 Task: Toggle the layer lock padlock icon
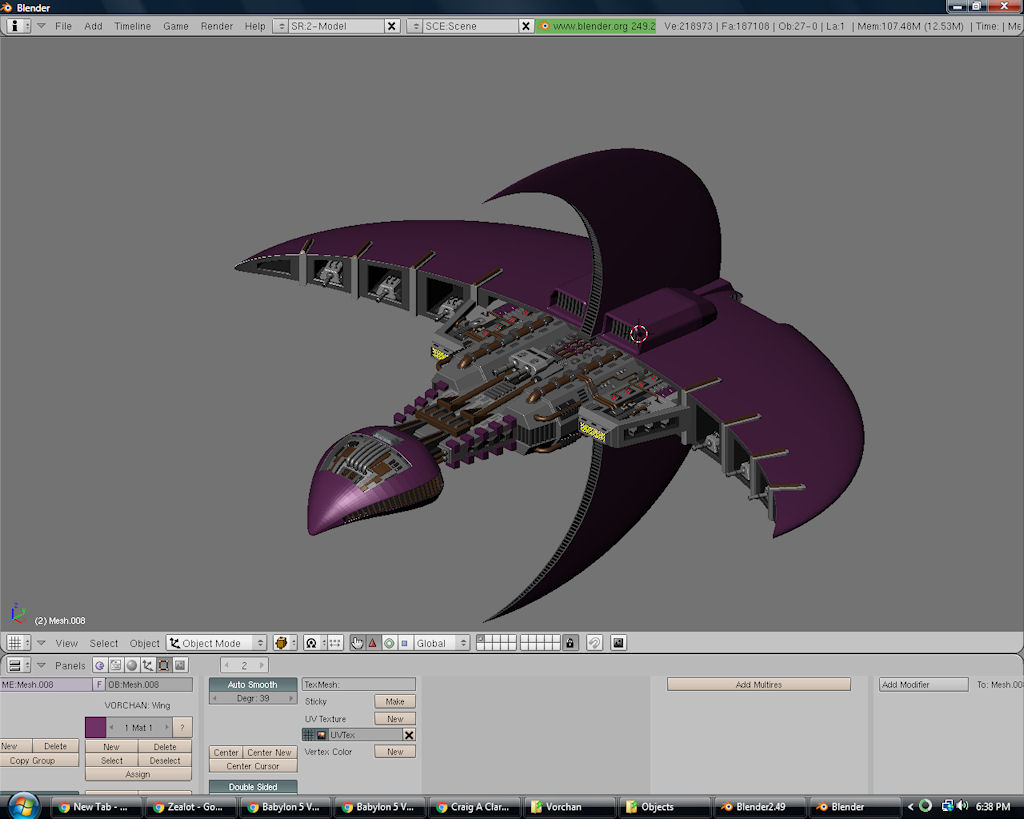coord(570,643)
